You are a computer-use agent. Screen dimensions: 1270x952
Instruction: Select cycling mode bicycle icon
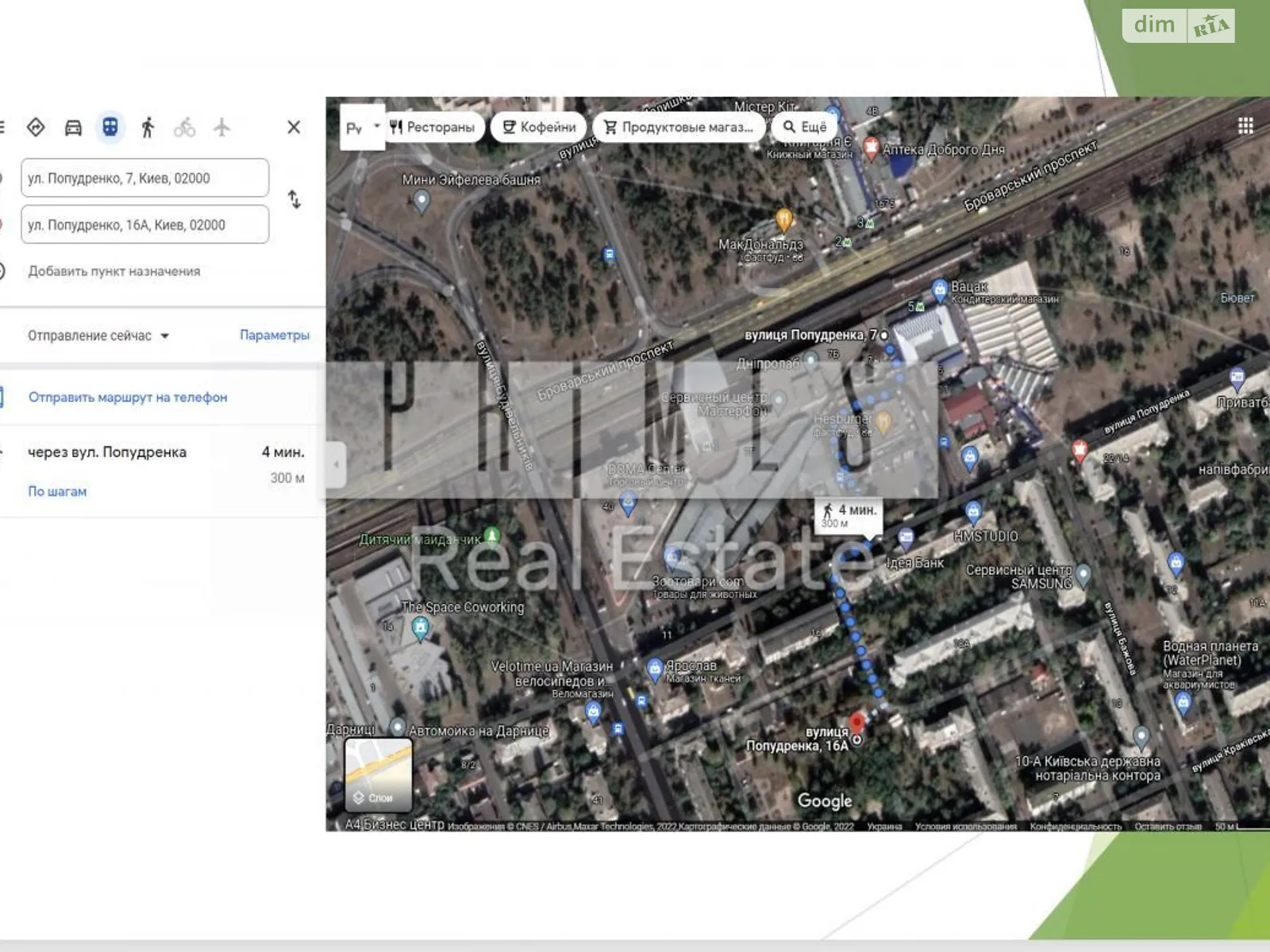coord(184,127)
